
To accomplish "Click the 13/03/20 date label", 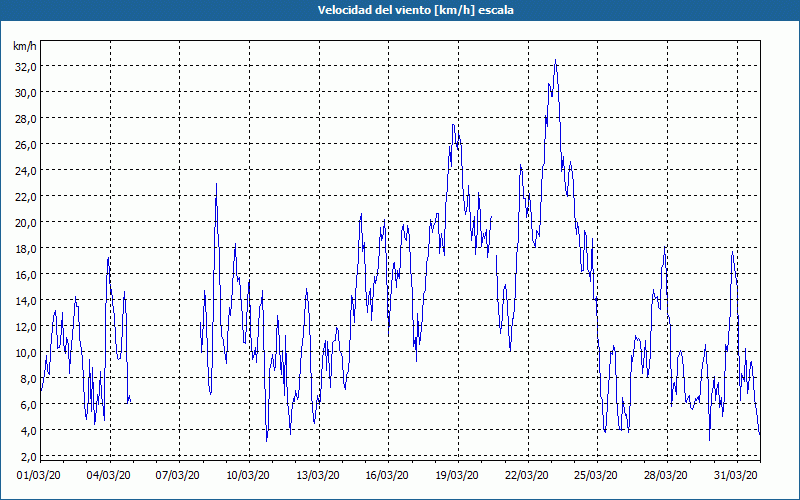I will coord(318,476).
